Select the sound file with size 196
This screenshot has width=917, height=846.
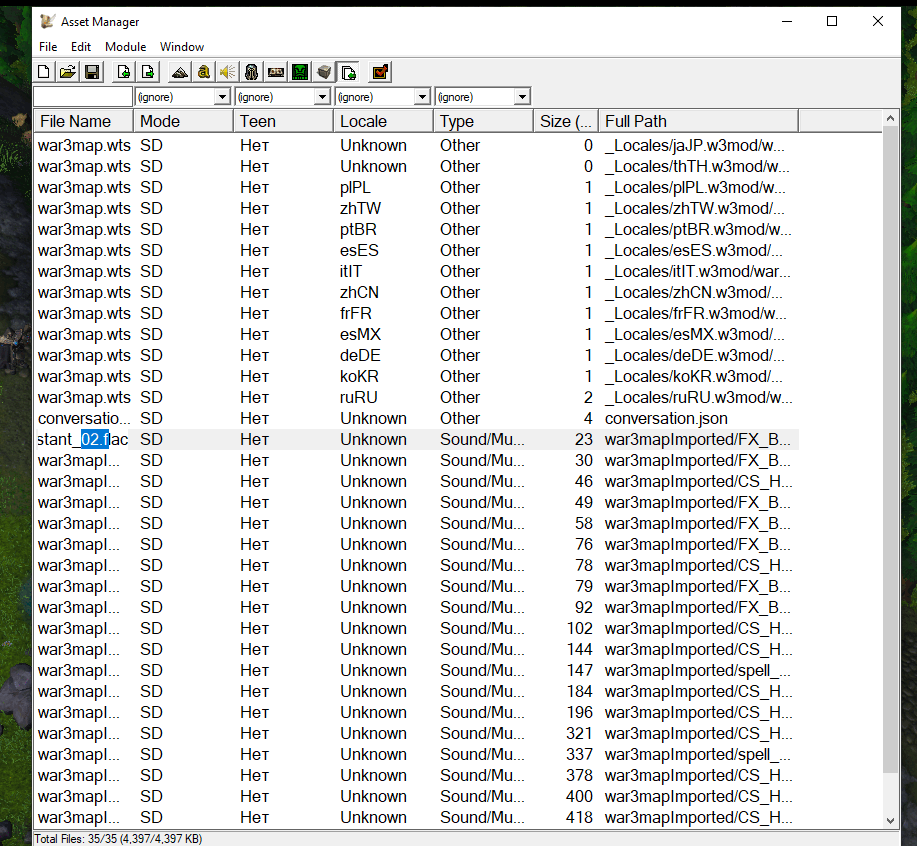coord(416,713)
